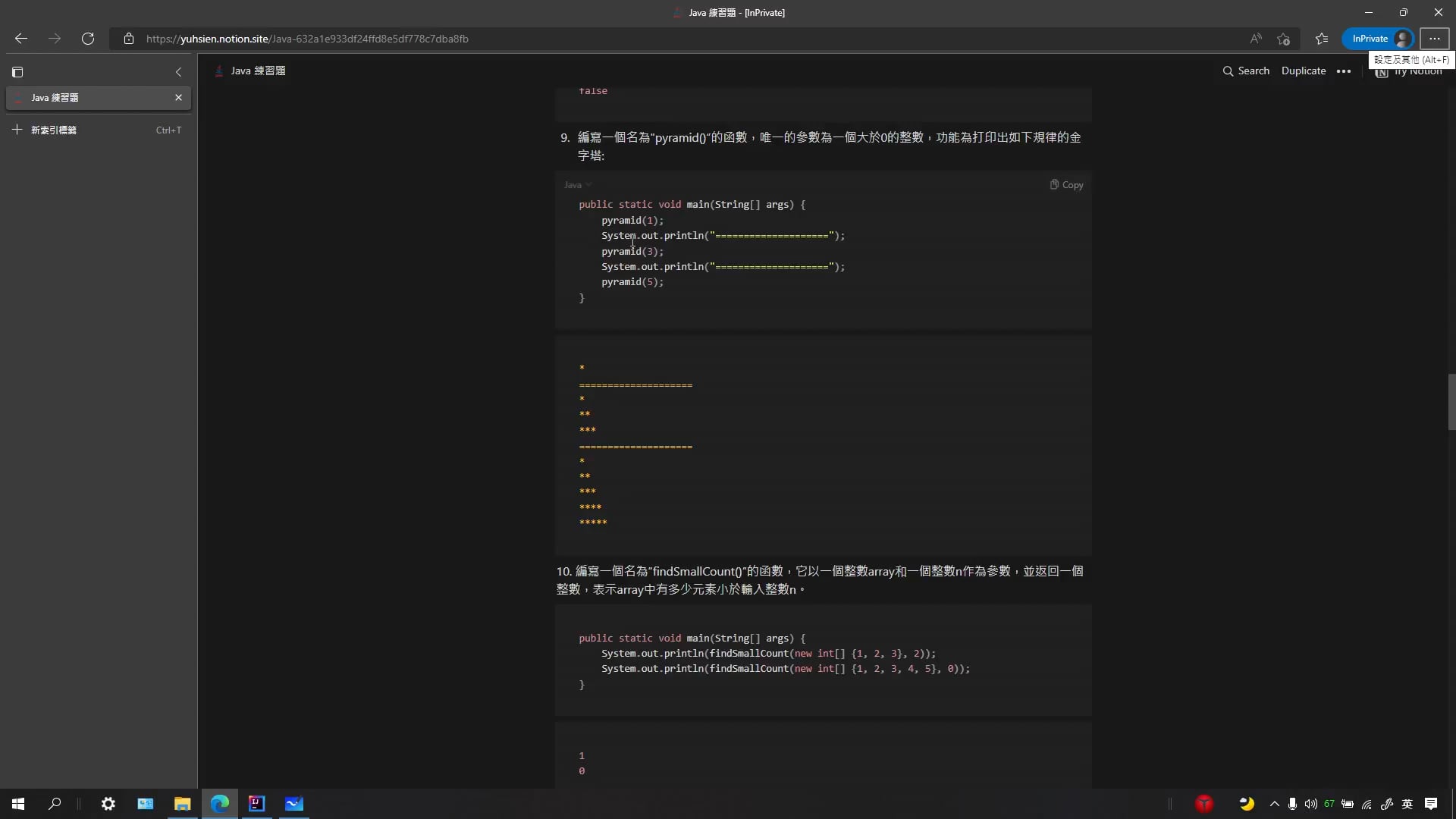Image resolution: width=1456 pixels, height=819 pixels.
Task: Click the Duplicate button in Notion
Action: 1304,71
